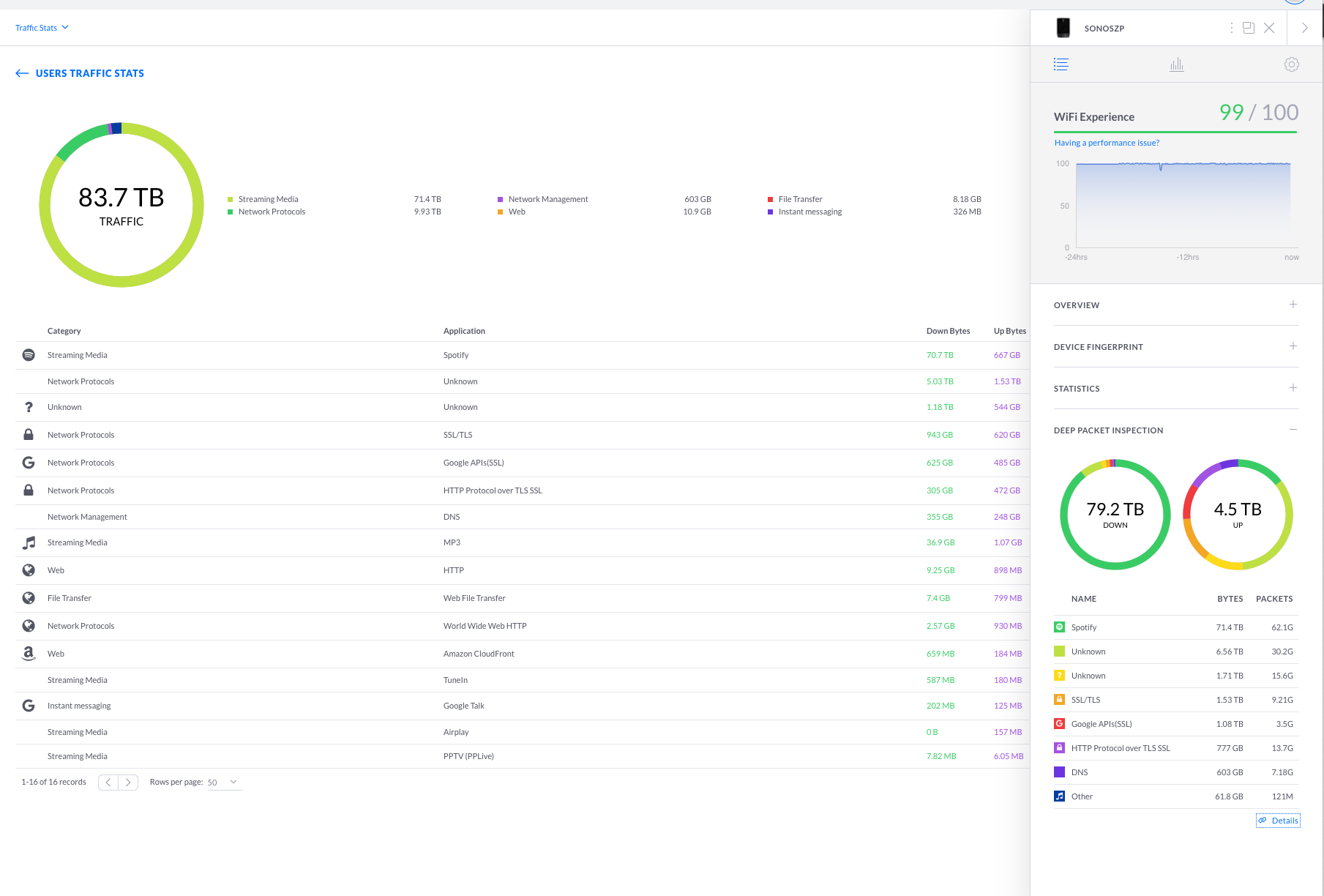Screen dimensions: 1324x896
Task: Click the Streaming Media legend swatch
Action: click(x=231, y=199)
